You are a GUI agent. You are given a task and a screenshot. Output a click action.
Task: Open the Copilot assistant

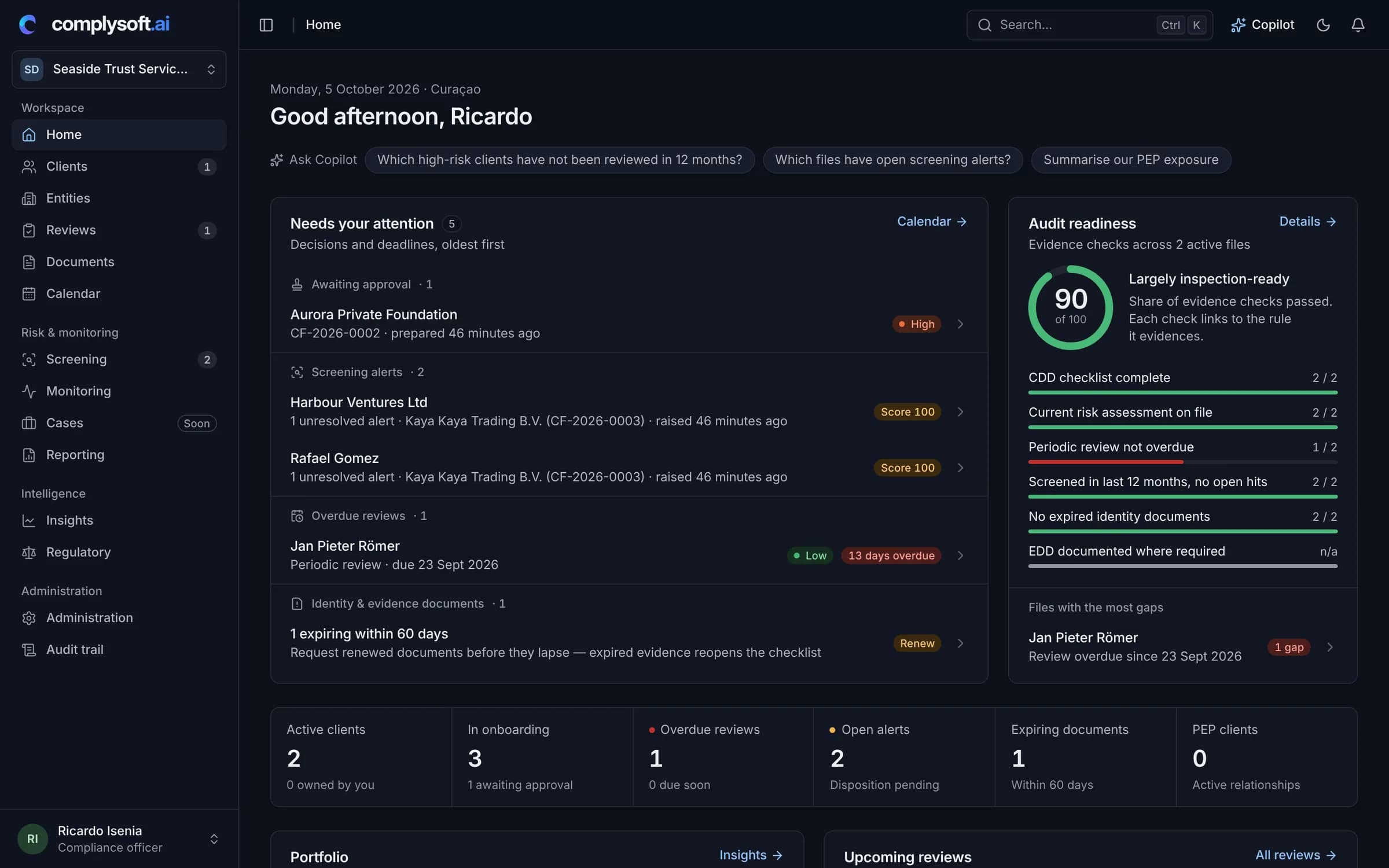(1262, 25)
